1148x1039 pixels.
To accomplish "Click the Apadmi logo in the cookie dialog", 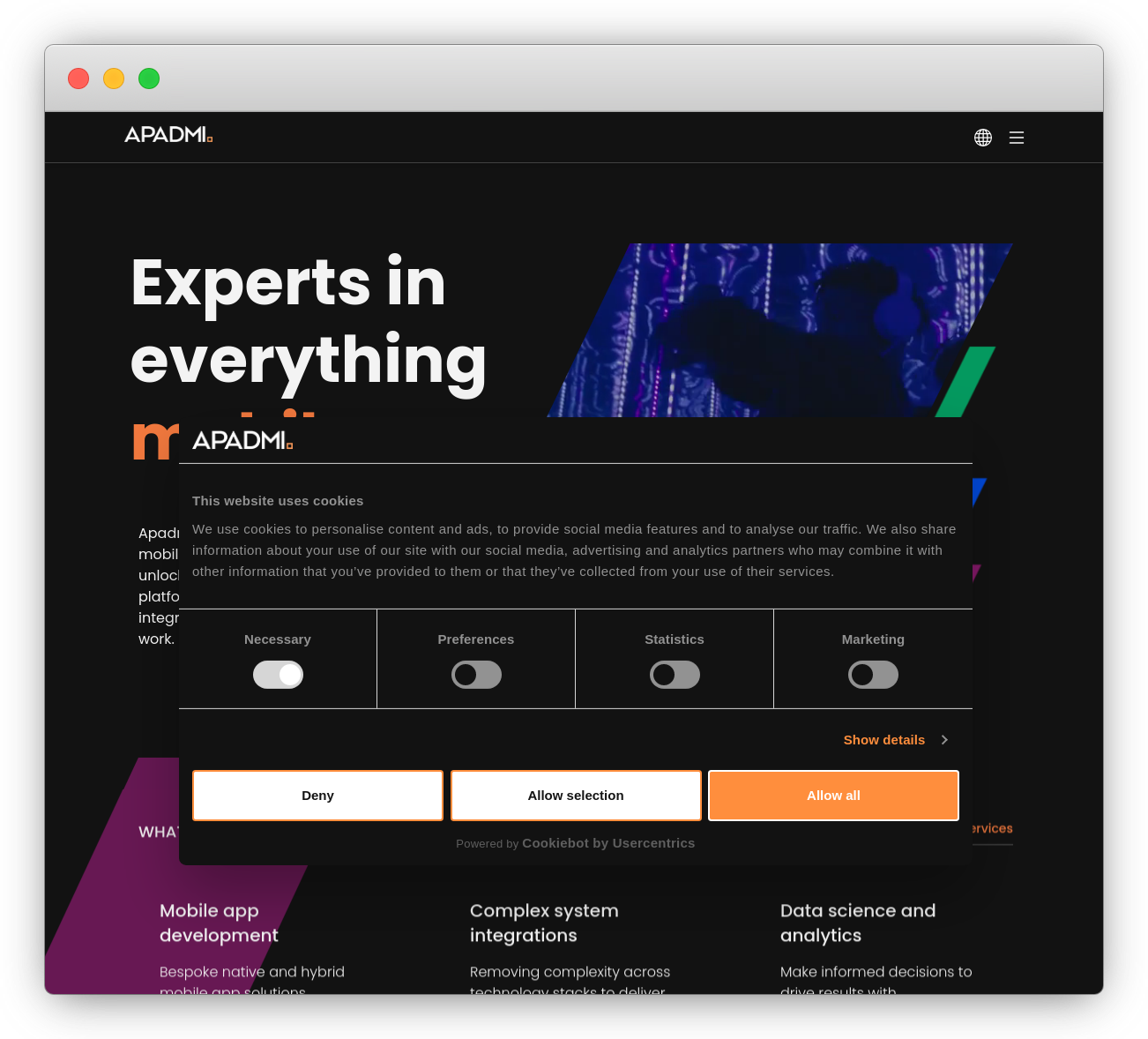I will pyautogui.click(x=242, y=440).
